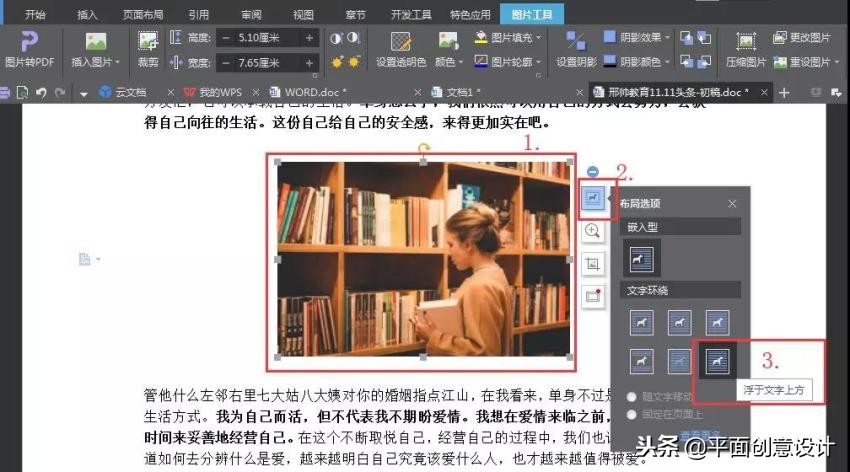The image size is (850, 472).
Task: Open the 页面布局 ribbon tab
Action: click(x=143, y=15)
